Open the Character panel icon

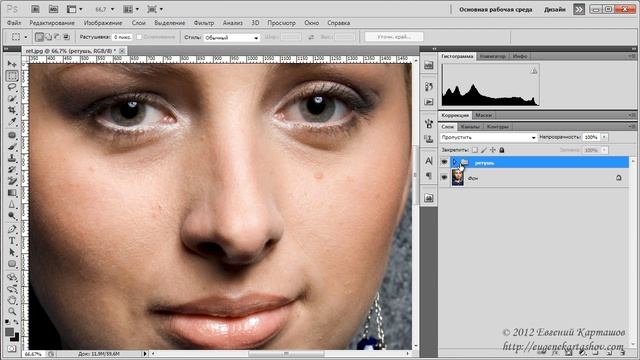[x=429, y=161]
